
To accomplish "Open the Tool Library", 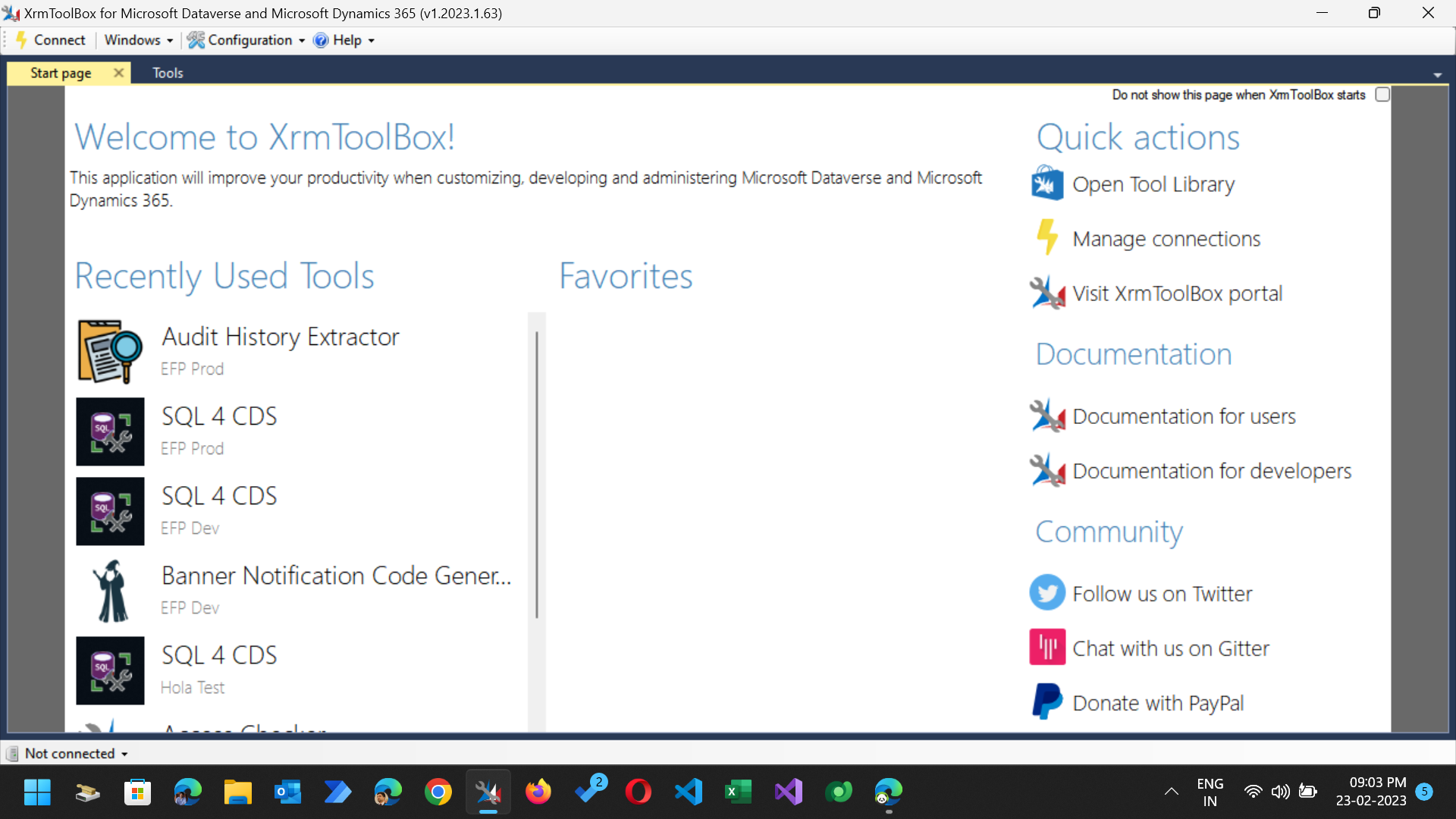I will (x=1153, y=184).
